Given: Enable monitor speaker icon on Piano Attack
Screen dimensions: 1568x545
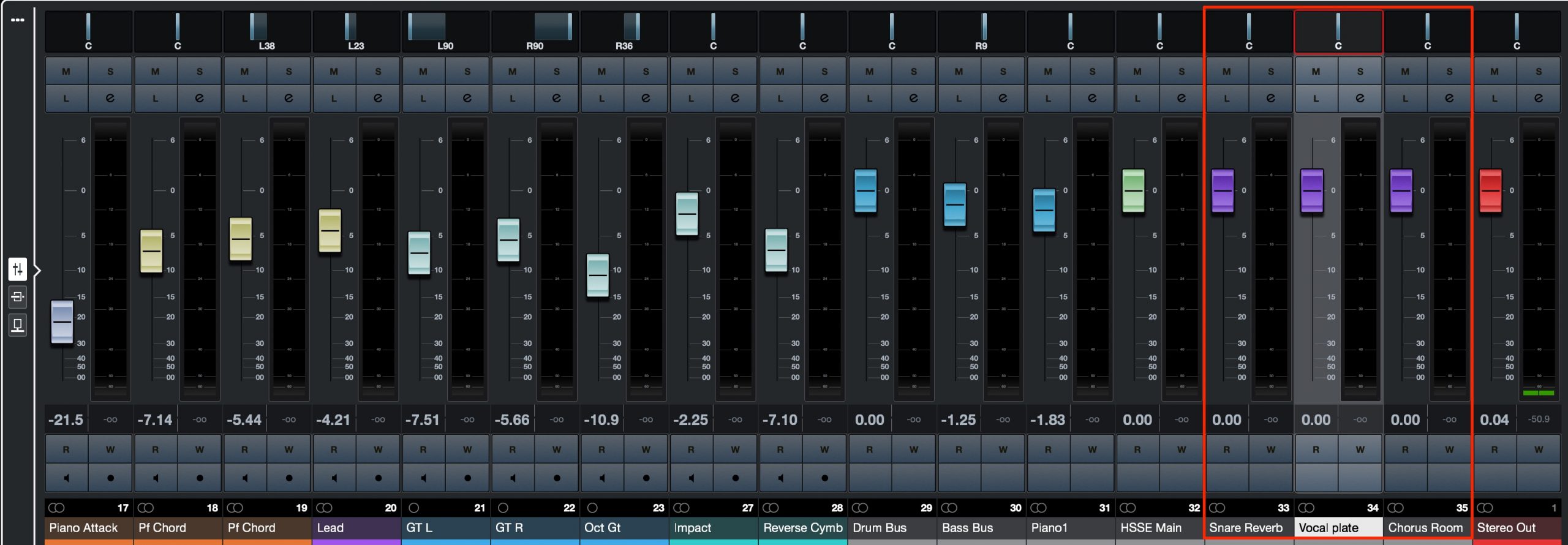Looking at the screenshot, I should point(67,478).
